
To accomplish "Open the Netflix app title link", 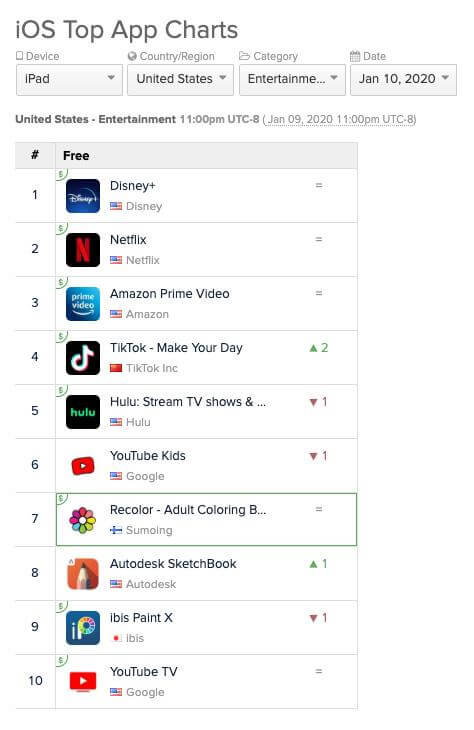I will click(128, 240).
